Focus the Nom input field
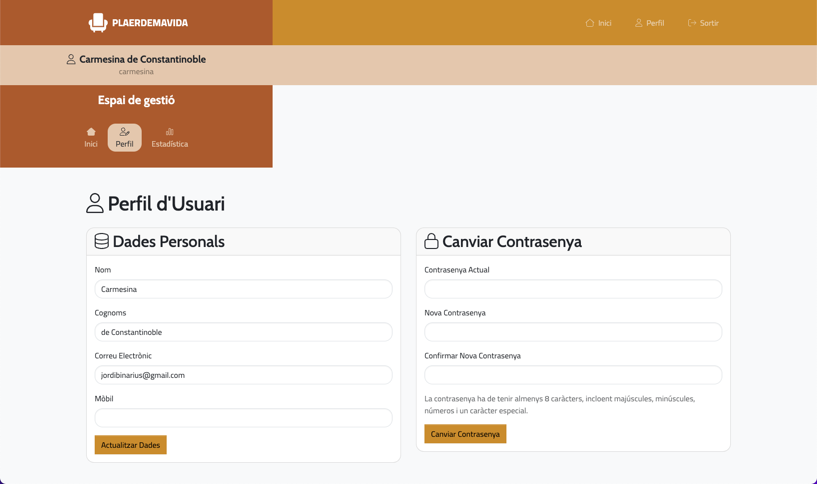 [x=243, y=289]
